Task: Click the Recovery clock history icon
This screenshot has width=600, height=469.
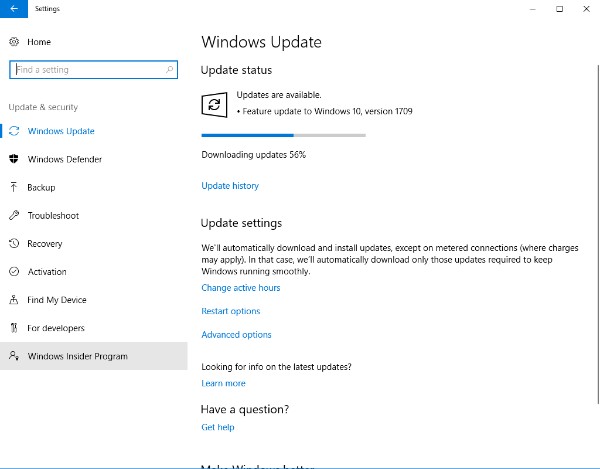Action: point(14,243)
